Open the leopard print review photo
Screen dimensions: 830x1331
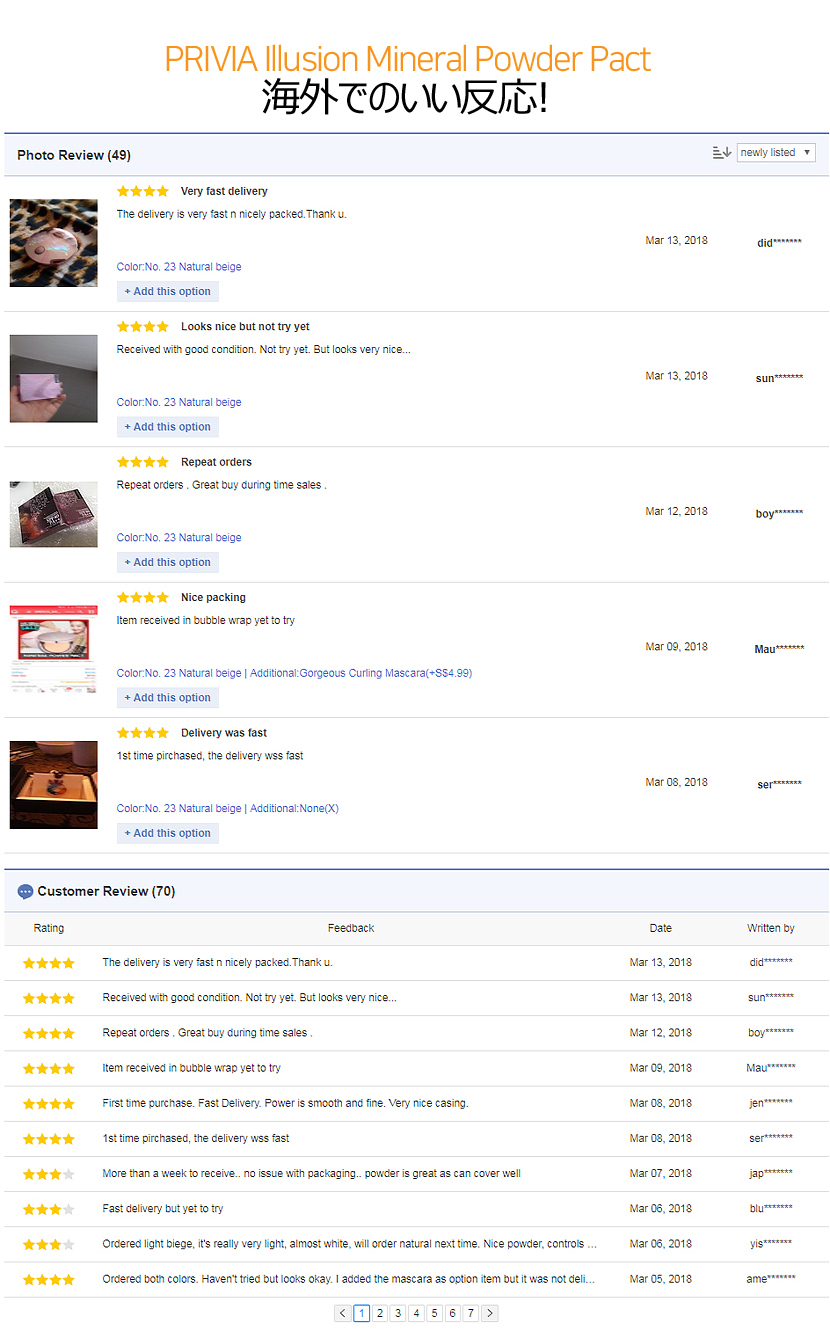coord(54,243)
